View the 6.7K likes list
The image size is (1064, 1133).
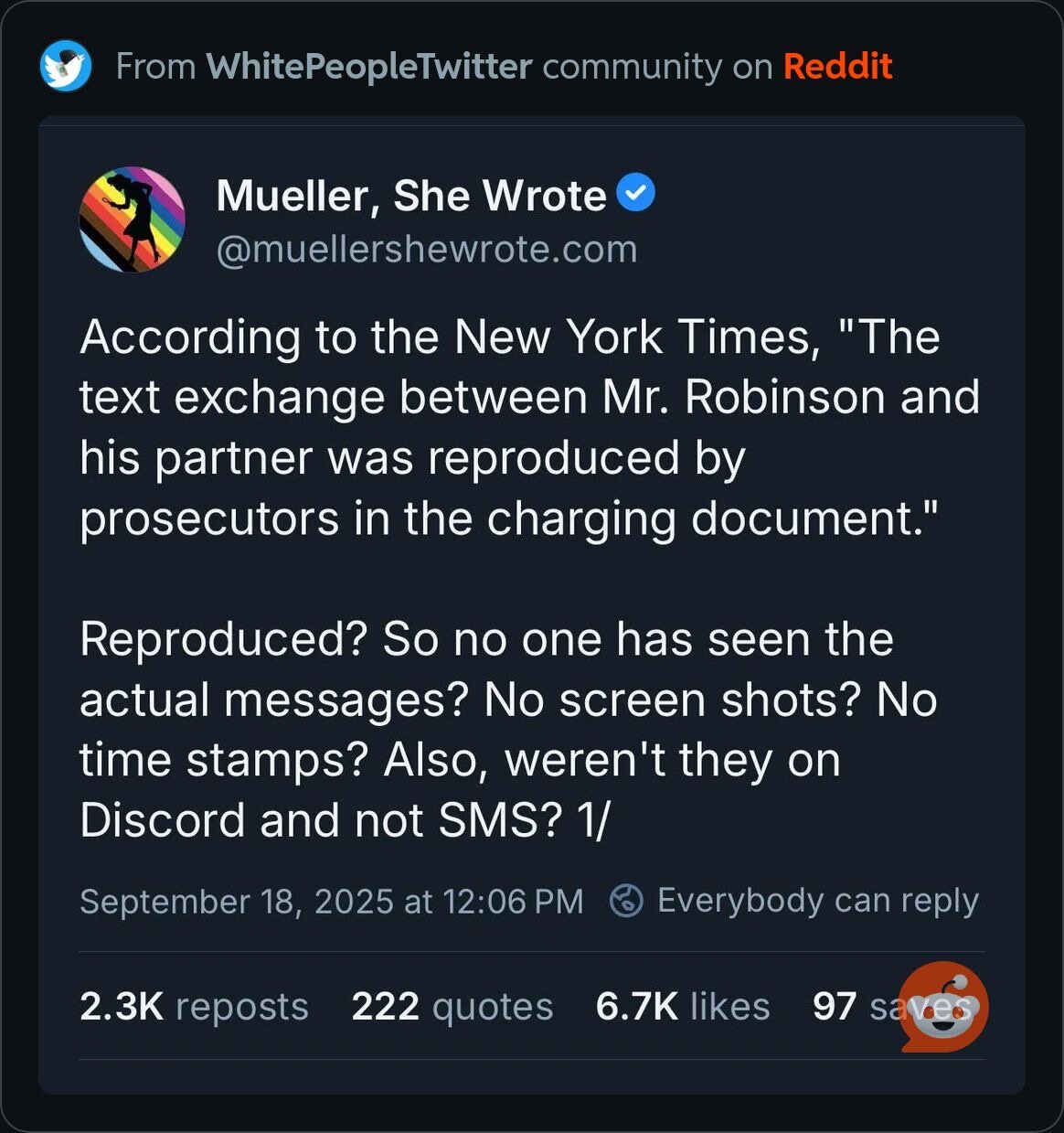pyautogui.click(x=683, y=1006)
